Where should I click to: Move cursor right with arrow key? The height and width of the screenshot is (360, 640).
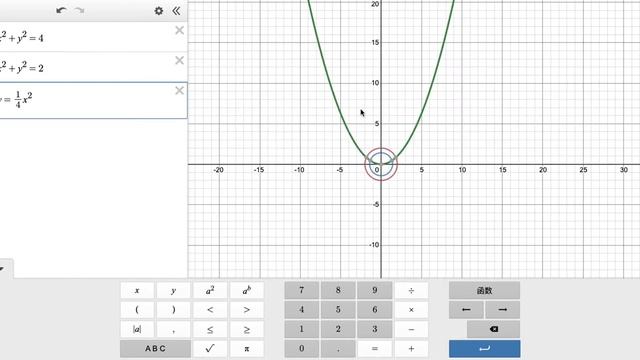[502, 310]
